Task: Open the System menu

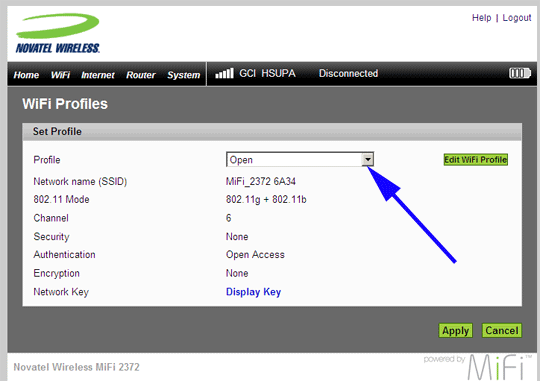Action: pos(184,75)
